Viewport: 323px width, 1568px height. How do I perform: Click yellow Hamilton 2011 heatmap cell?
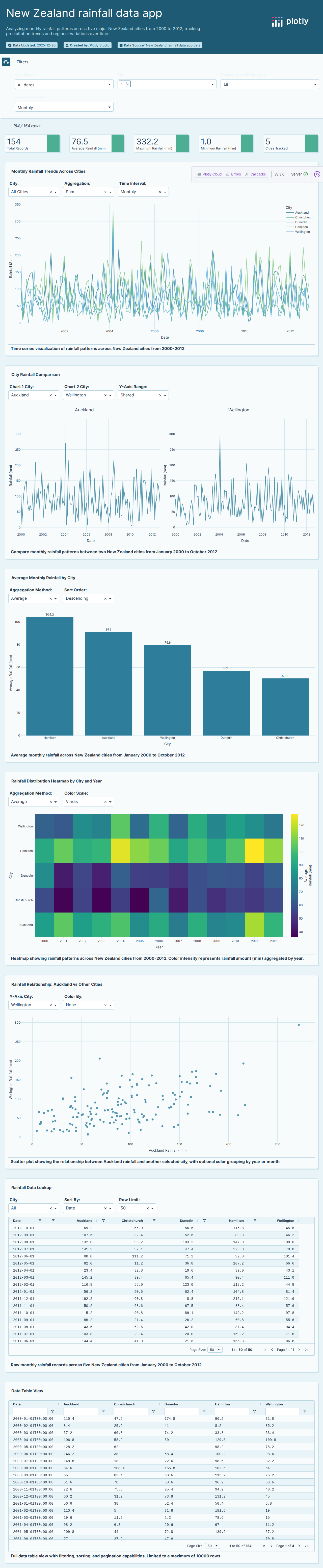(254, 851)
